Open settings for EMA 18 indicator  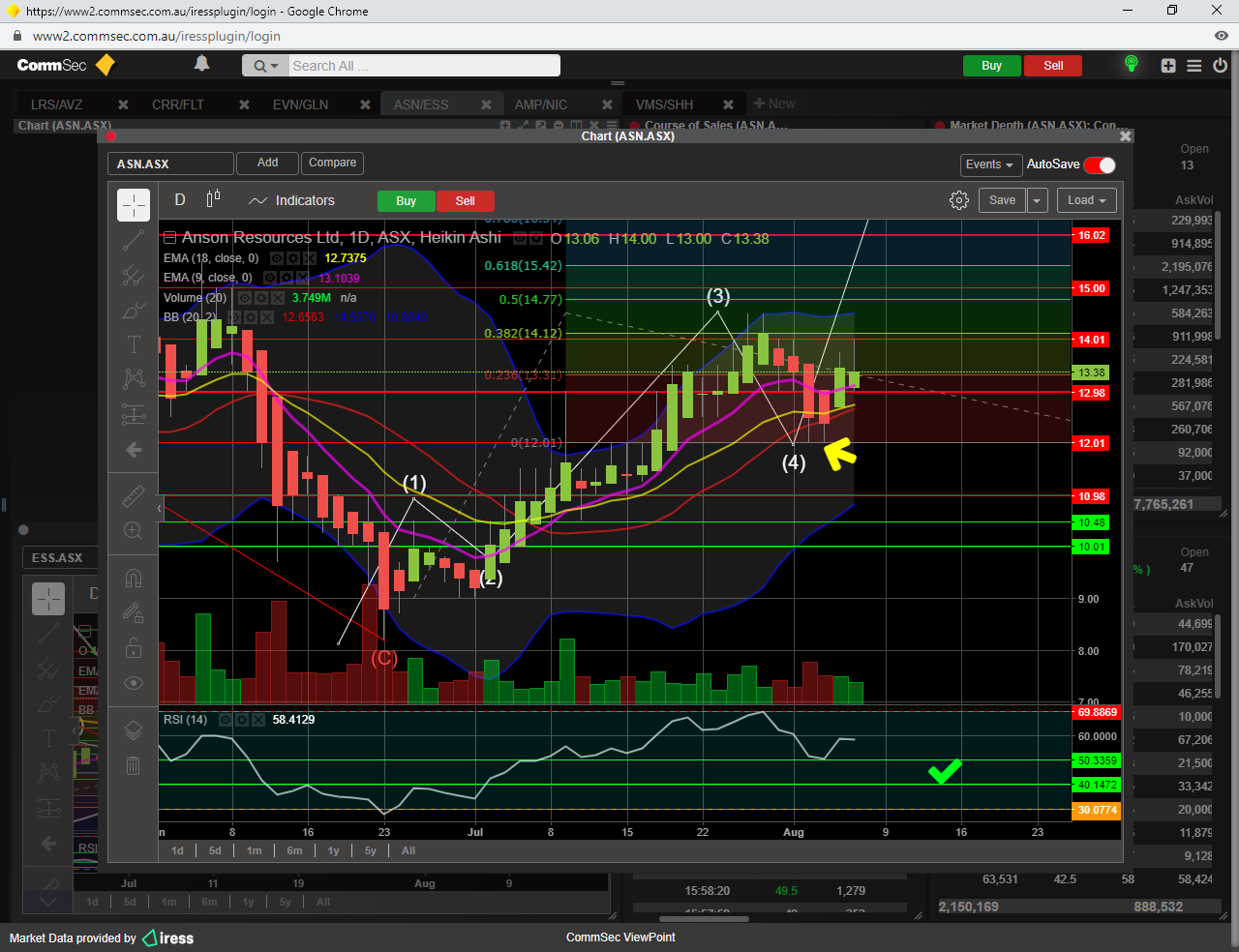point(292,258)
